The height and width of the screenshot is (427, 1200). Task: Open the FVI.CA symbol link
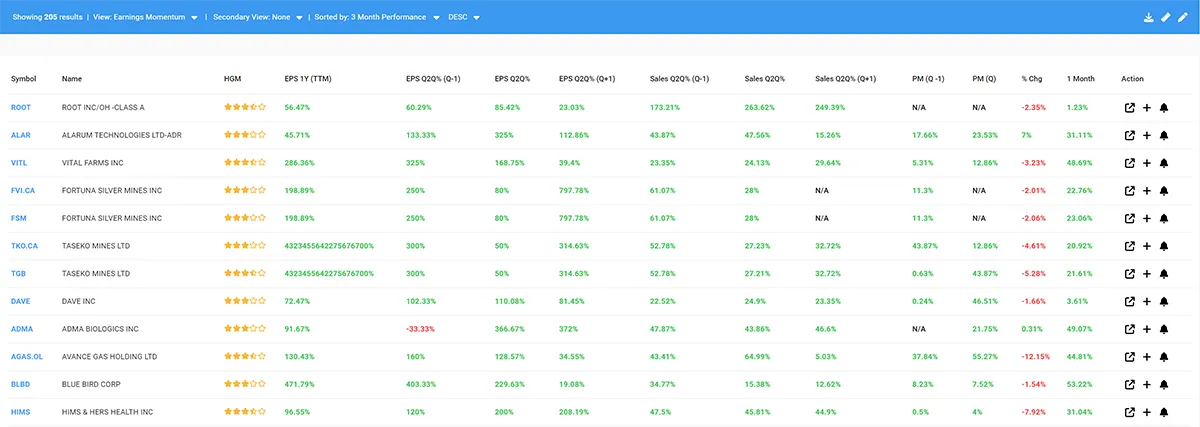pyautogui.click(x=24, y=190)
